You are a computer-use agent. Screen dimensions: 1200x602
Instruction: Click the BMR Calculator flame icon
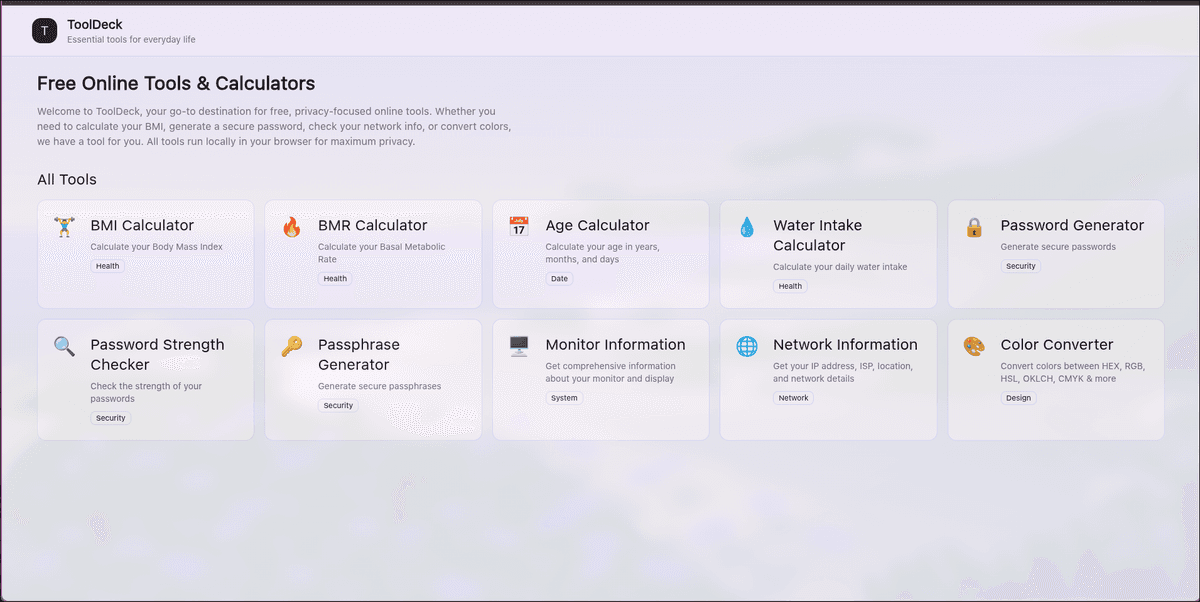click(x=290, y=228)
